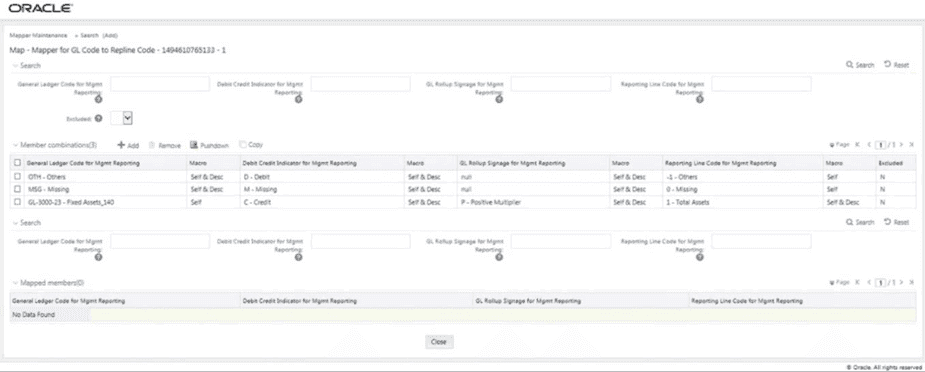The image size is (925, 372).
Task: Open help icon for Reporting Line Code in lower search
Action: [x=700, y=257]
